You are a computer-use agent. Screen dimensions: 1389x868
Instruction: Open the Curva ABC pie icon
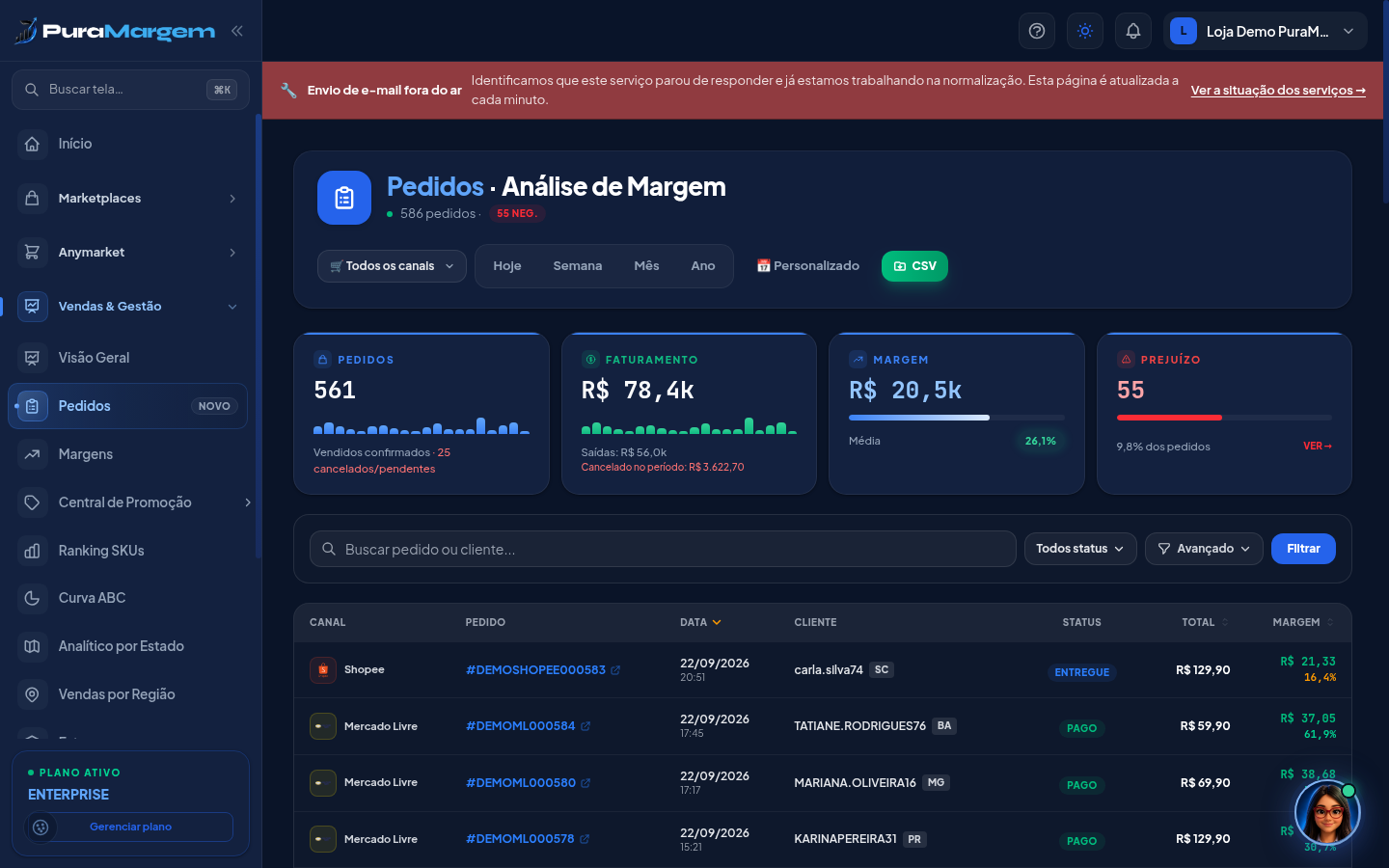click(x=32, y=598)
